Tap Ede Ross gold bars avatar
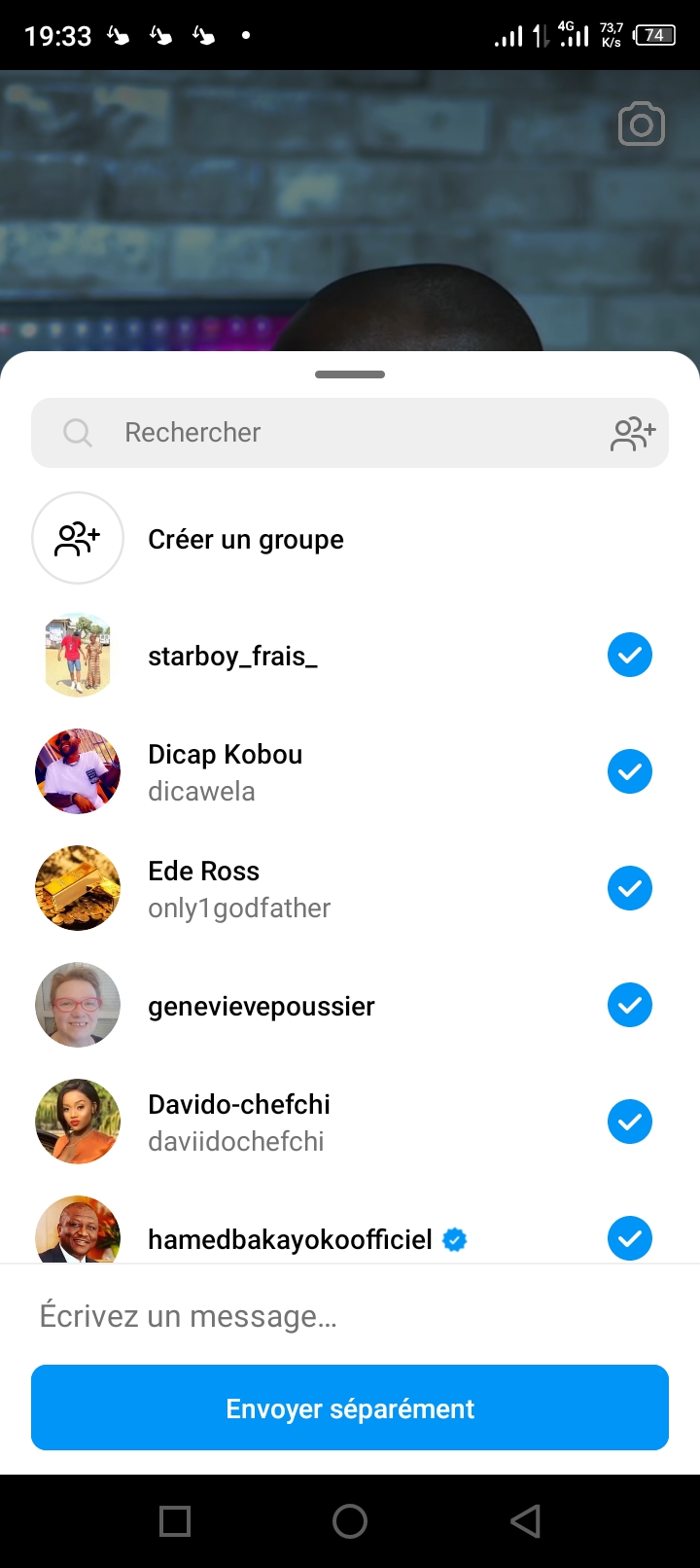Viewport: 700px width, 1568px height. pos(78,888)
